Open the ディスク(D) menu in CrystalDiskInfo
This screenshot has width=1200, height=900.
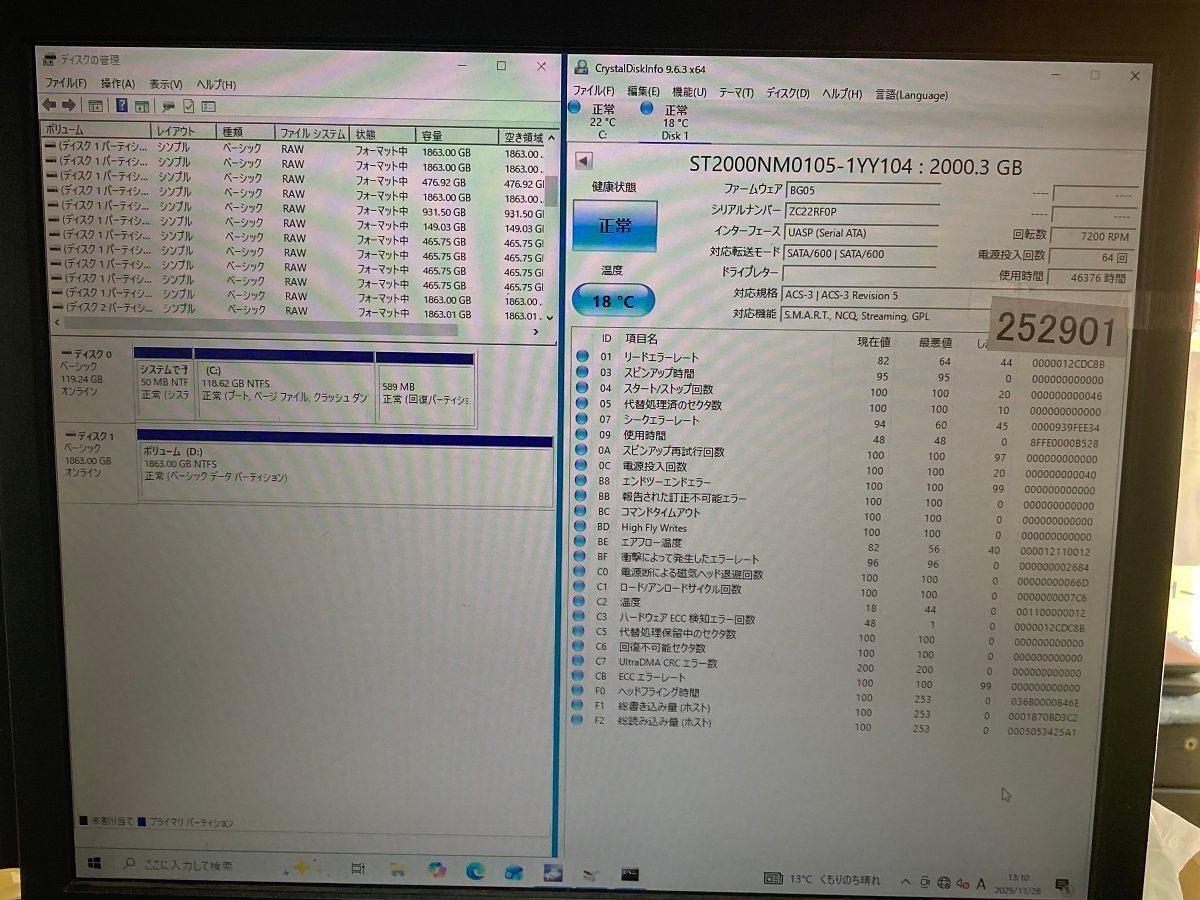[x=787, y=93]
